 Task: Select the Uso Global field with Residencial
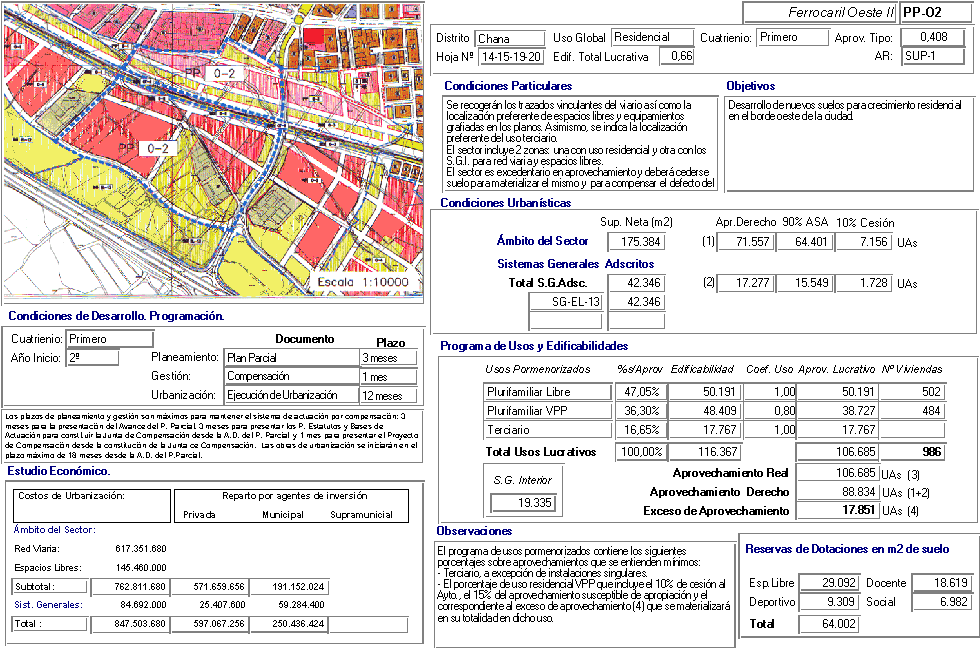652,38
